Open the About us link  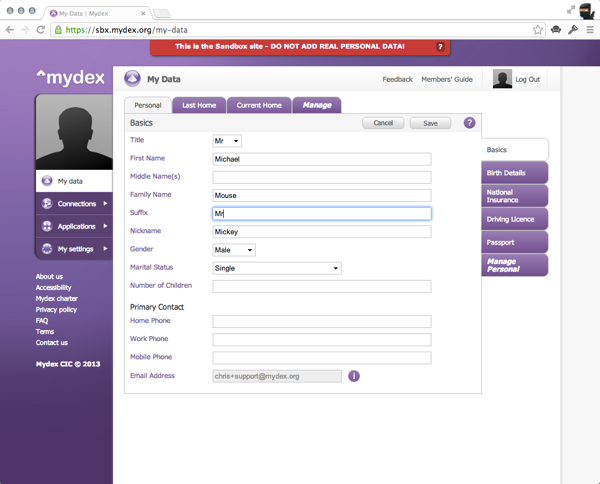[x=49, y=276]
